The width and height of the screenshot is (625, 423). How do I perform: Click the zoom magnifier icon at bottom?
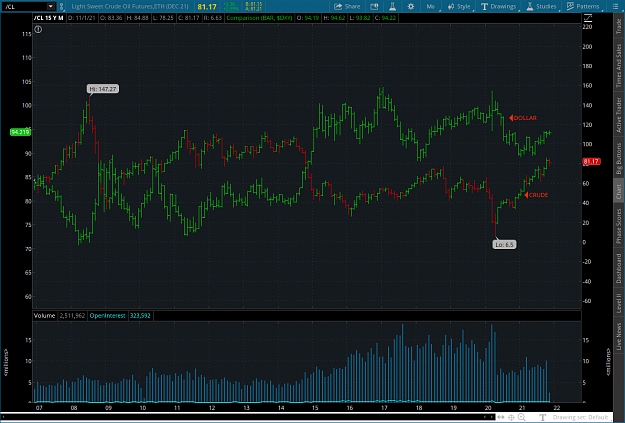521,417
